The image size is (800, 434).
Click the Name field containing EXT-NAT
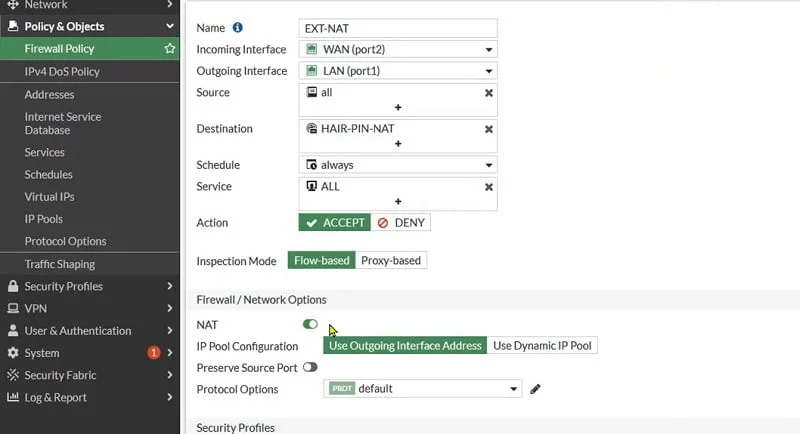398,28
